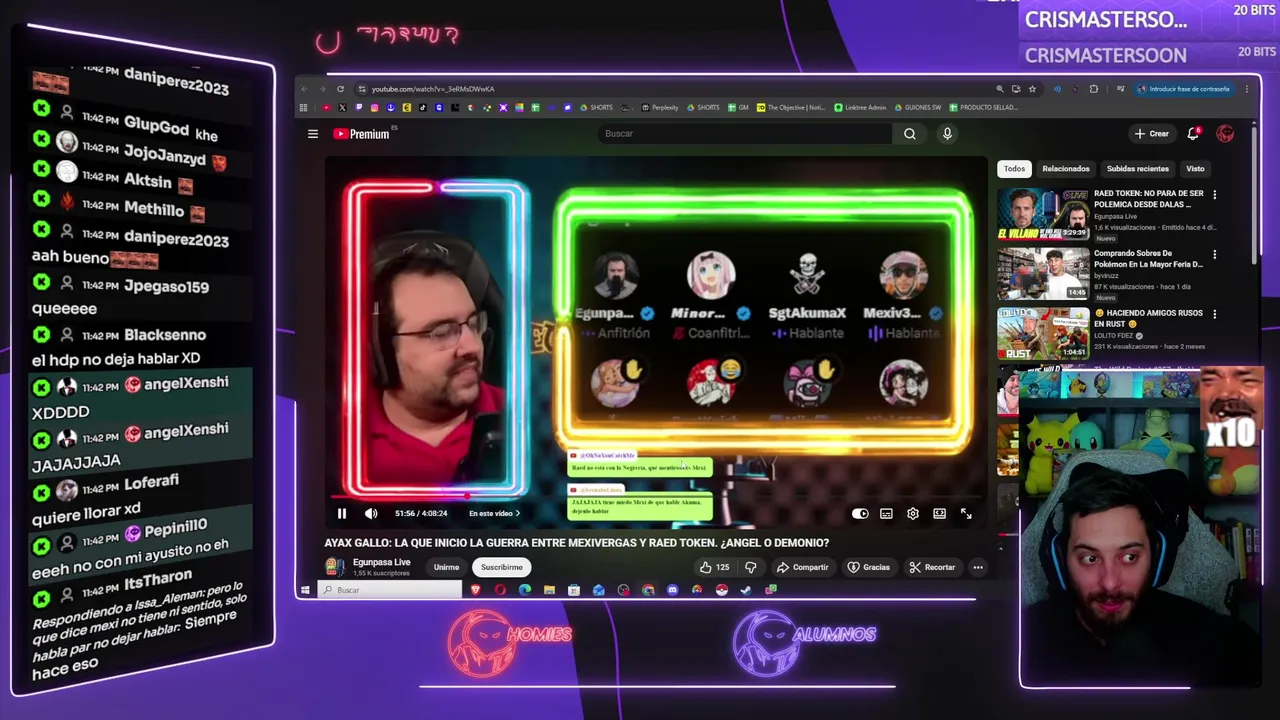The image size is (1280, 720).
Task: Open File Explorer from the taskbar
Action: 549,590
